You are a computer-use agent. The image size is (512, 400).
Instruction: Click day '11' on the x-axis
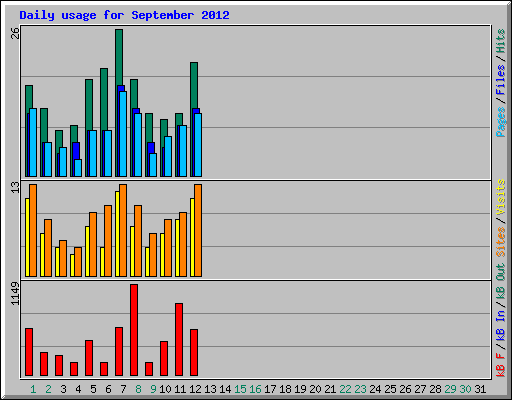click(180, 389)
